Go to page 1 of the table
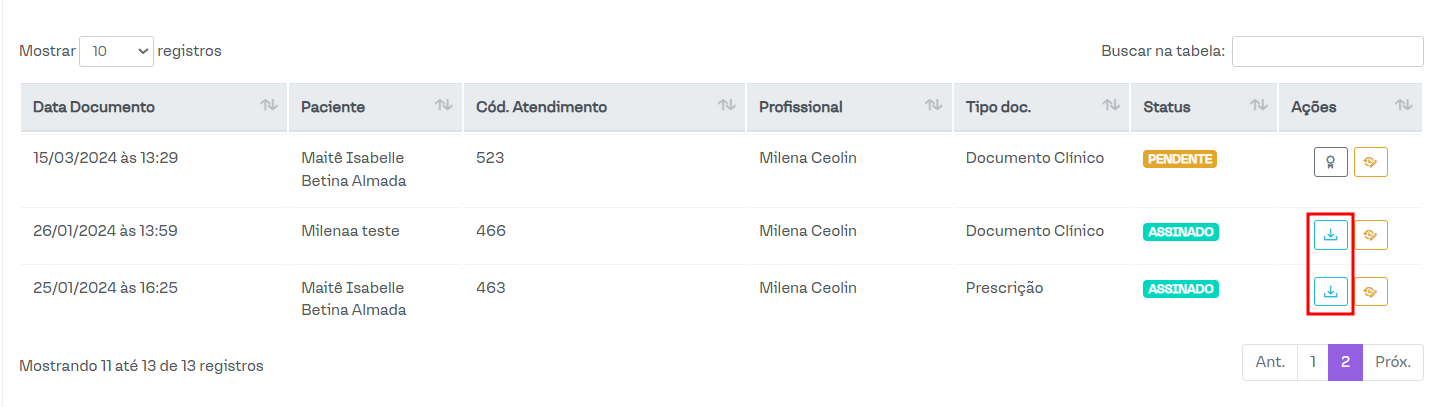The image size is (1440, 407). 1312,362
